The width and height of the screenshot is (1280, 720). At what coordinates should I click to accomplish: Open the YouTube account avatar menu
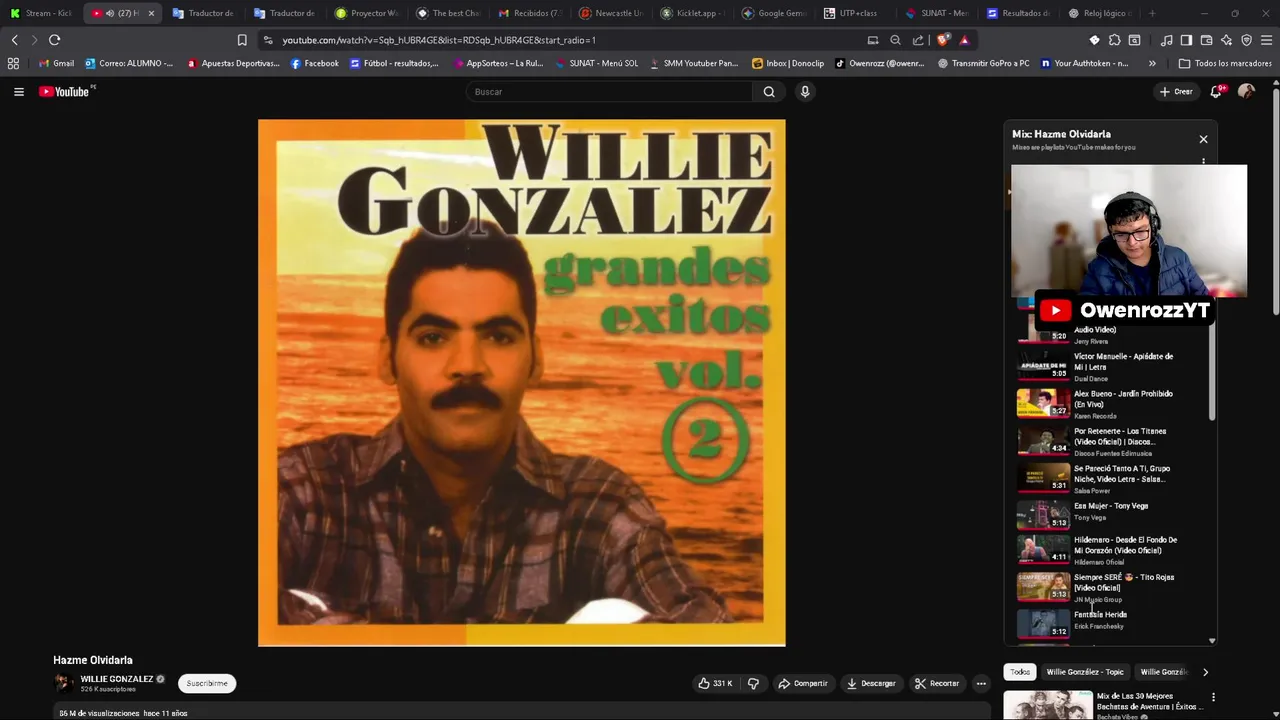pyautogui.click(x=1246, y=91)
